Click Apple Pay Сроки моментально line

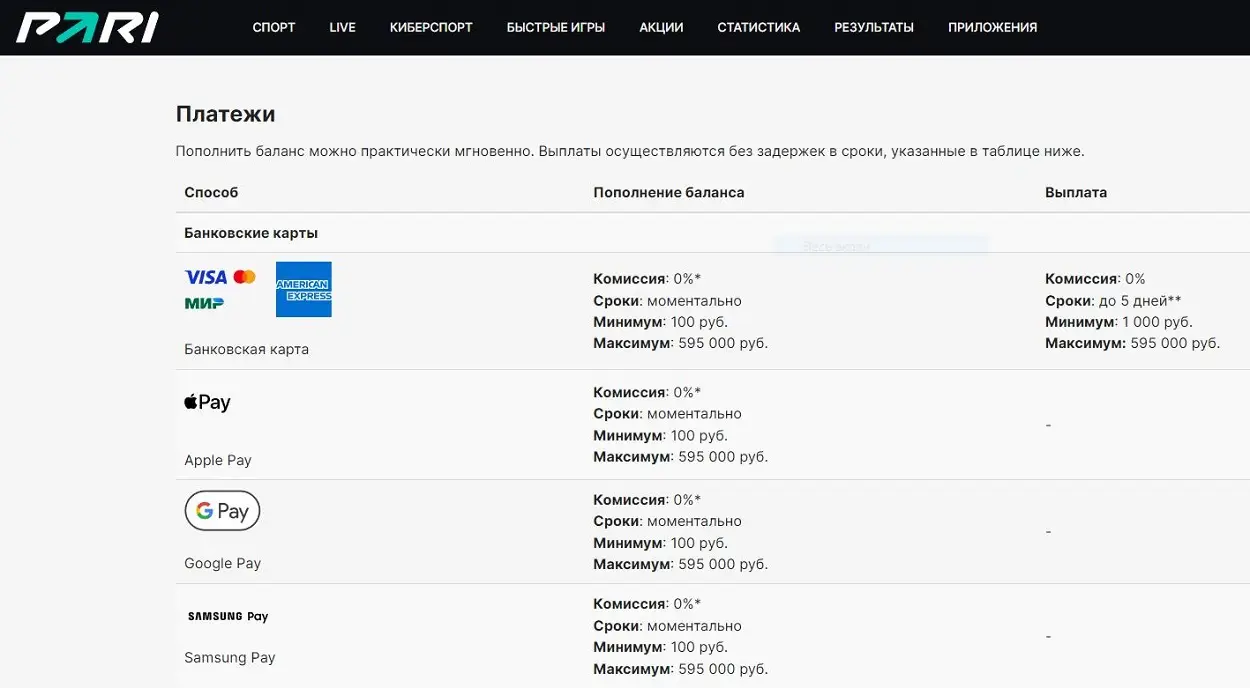[667, 413]
